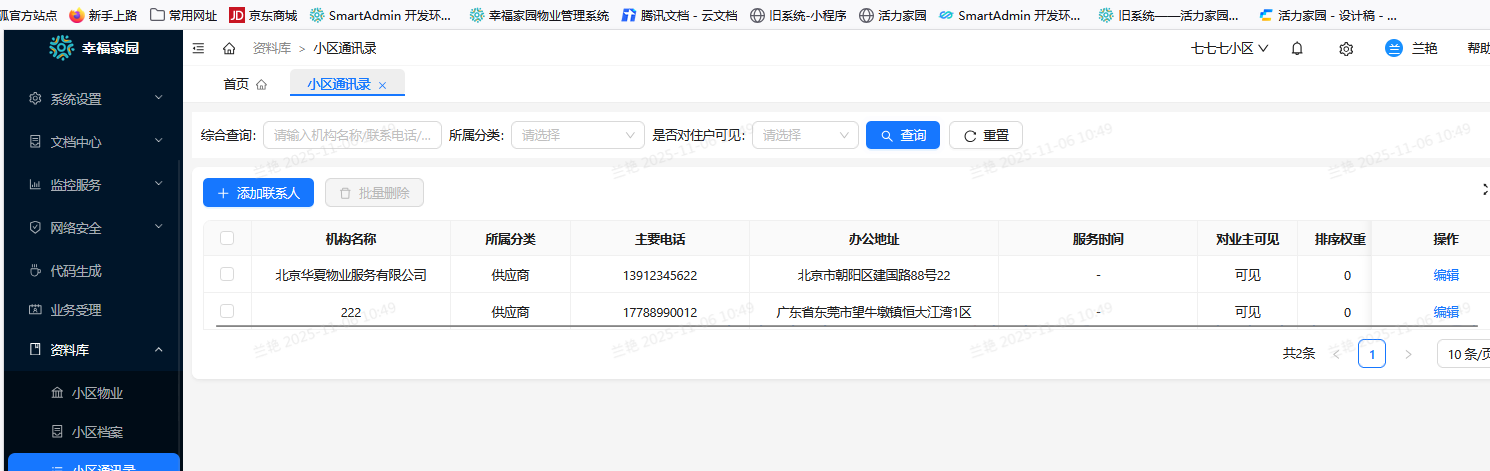Click the 兰艳 user avatar icon
1490x471 pixels.
coord(1394,48)
